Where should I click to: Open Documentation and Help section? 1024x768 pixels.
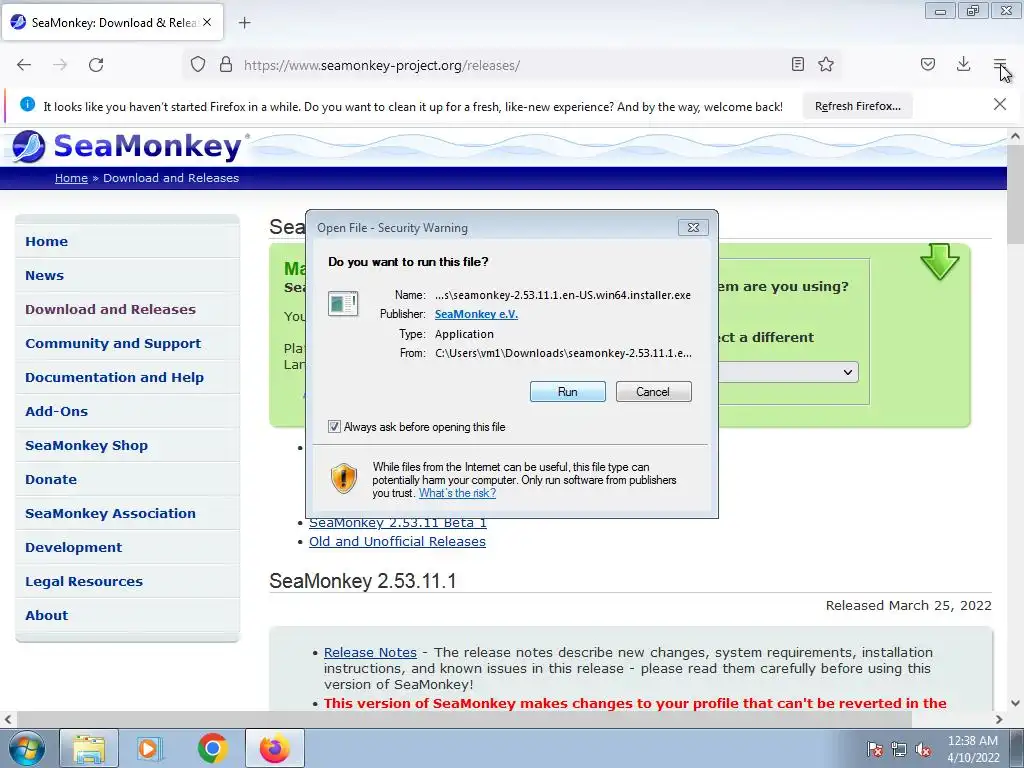114,377
